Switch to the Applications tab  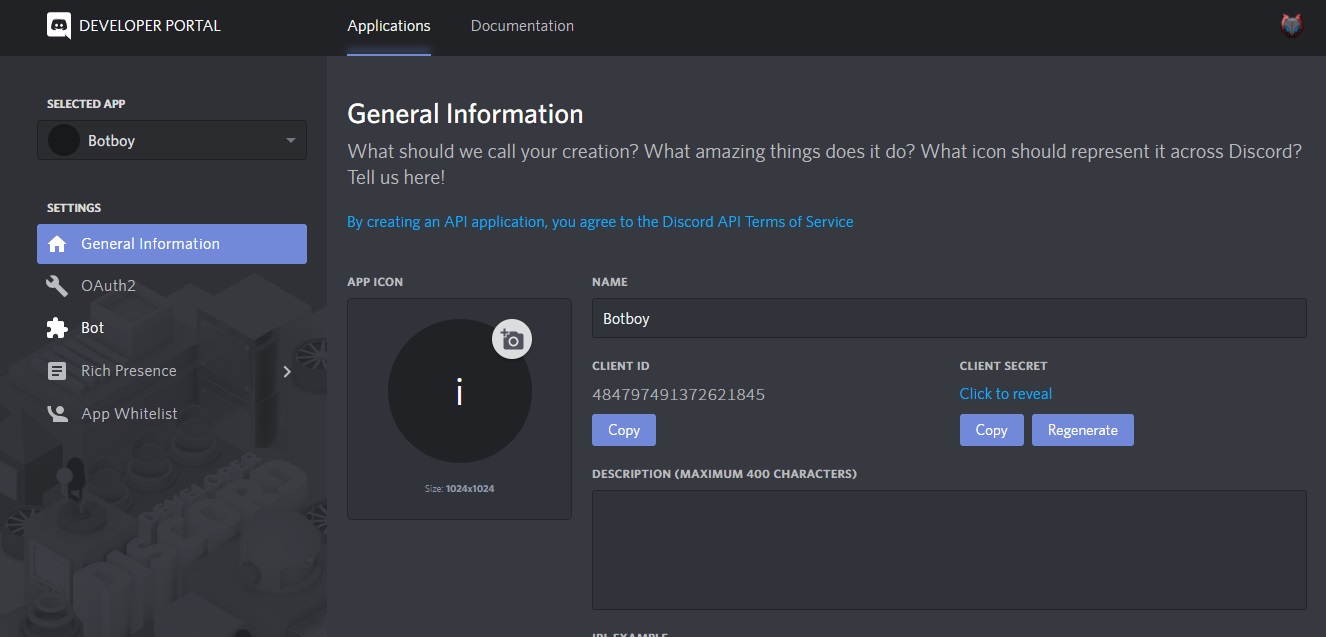(388, 26)
